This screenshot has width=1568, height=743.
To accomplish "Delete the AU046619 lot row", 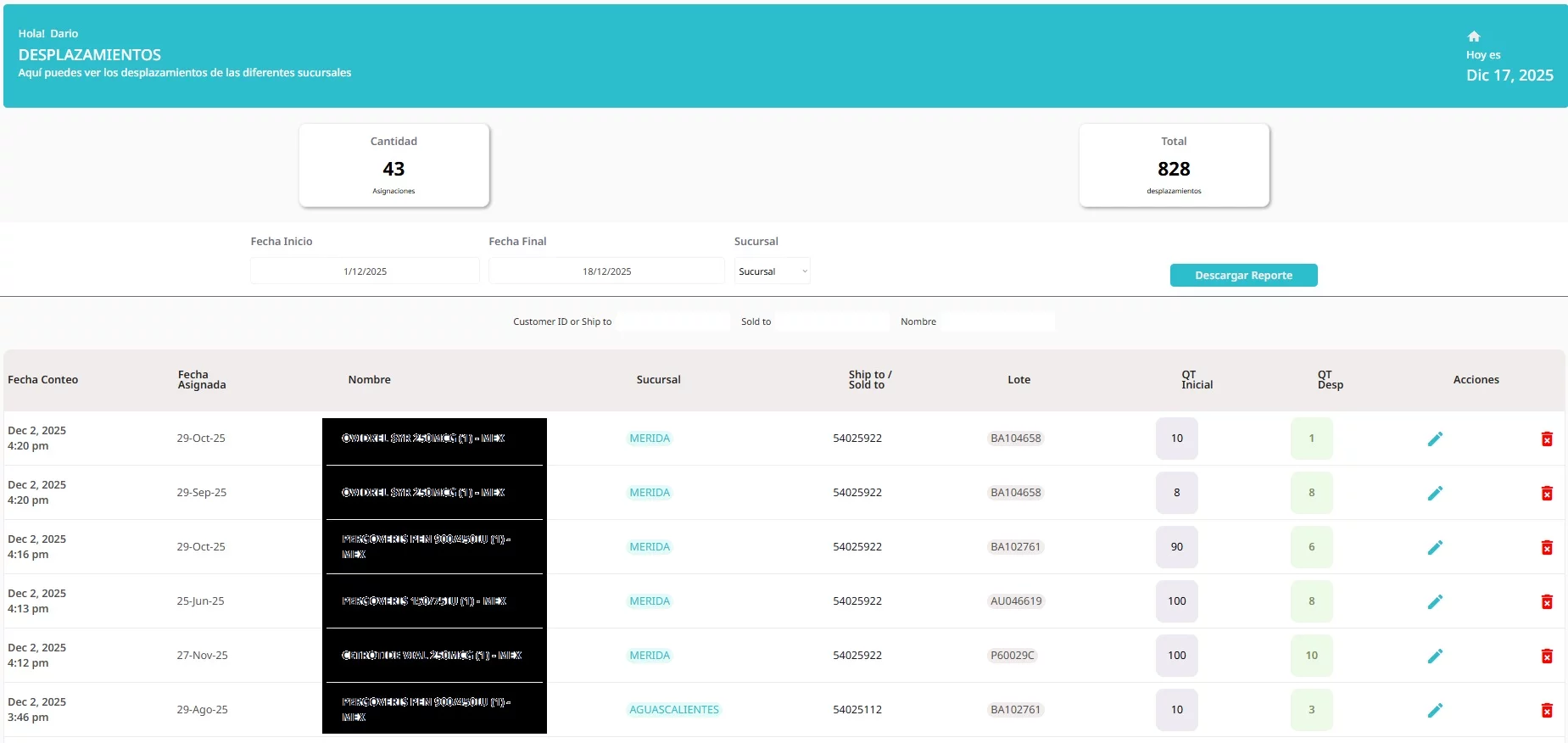I will pyautogui.click(x=1547, y=601).
